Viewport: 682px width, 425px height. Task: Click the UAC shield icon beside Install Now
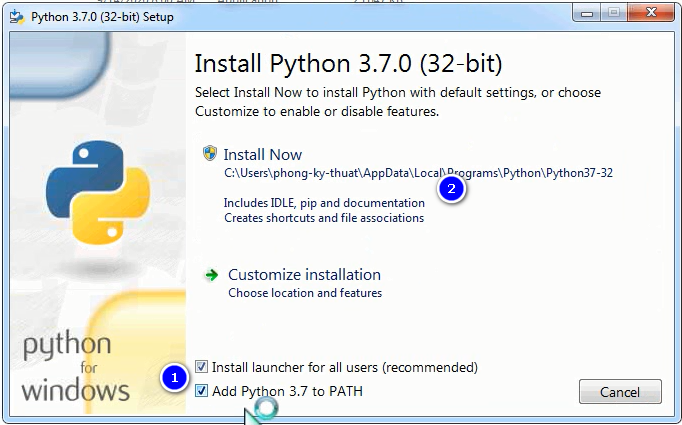(x=210, y=153)
